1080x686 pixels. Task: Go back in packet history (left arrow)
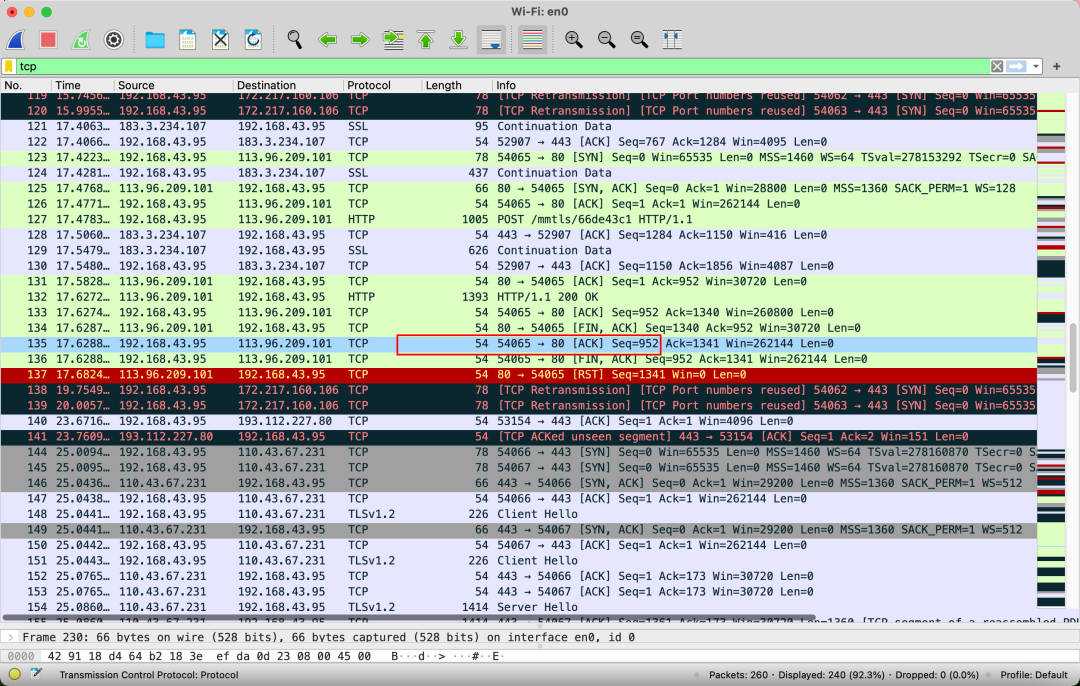(x=327, y=40)
